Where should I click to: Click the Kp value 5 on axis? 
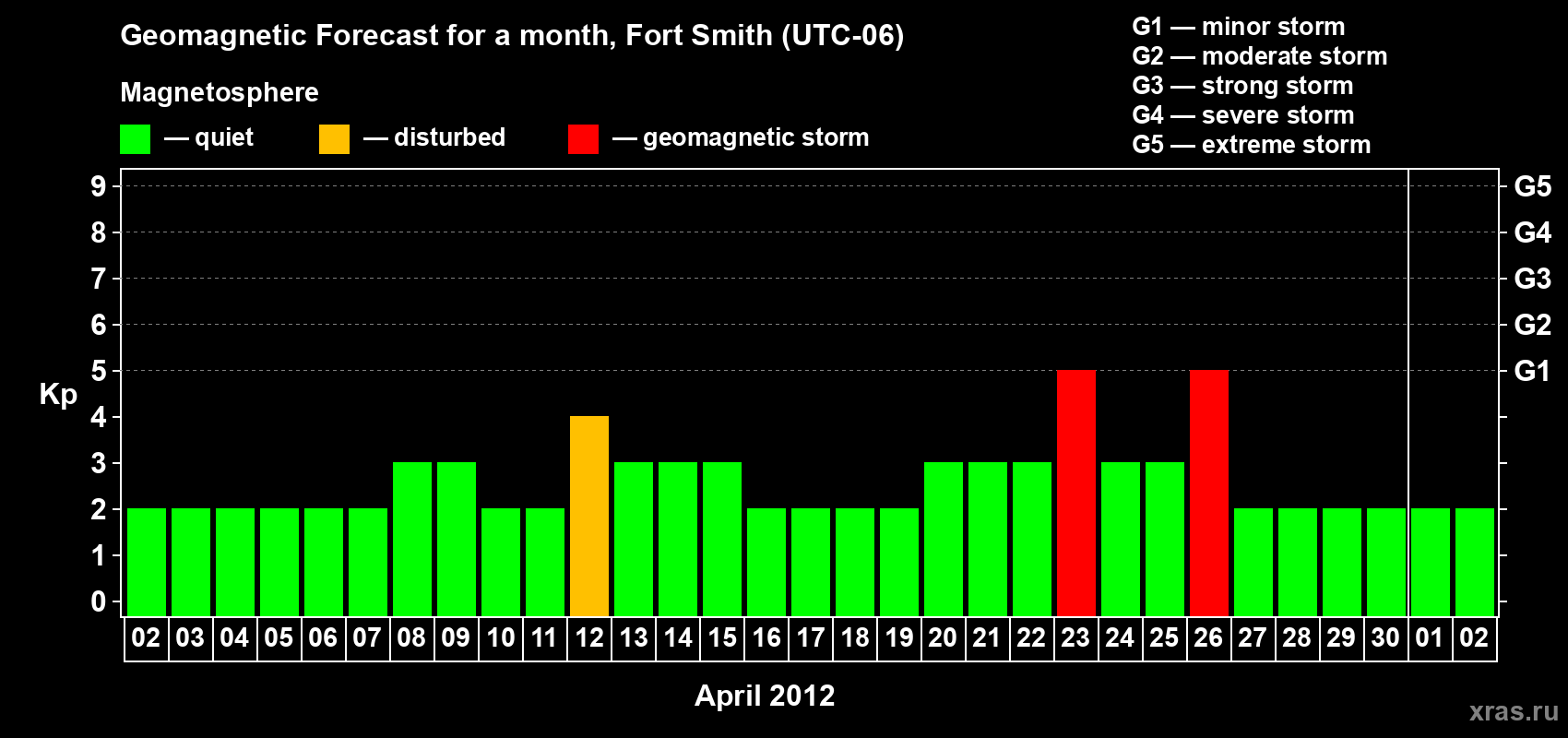click(x=99, y=371)
